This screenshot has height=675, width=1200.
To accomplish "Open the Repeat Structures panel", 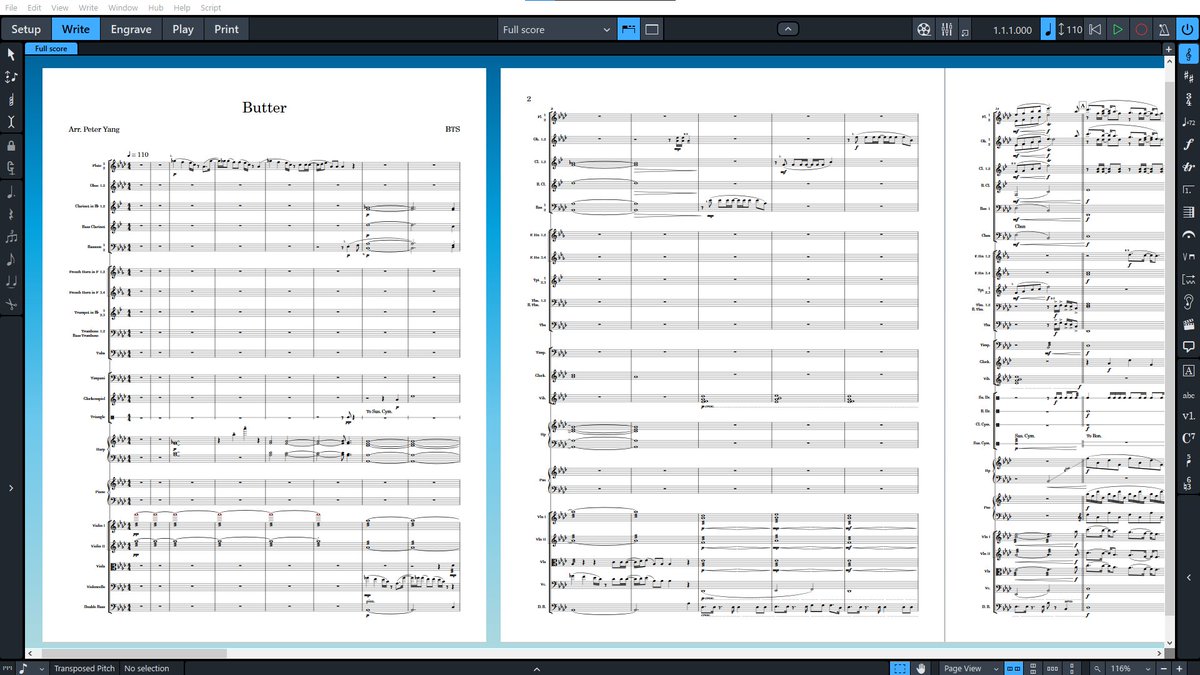I will (1188, 189).
